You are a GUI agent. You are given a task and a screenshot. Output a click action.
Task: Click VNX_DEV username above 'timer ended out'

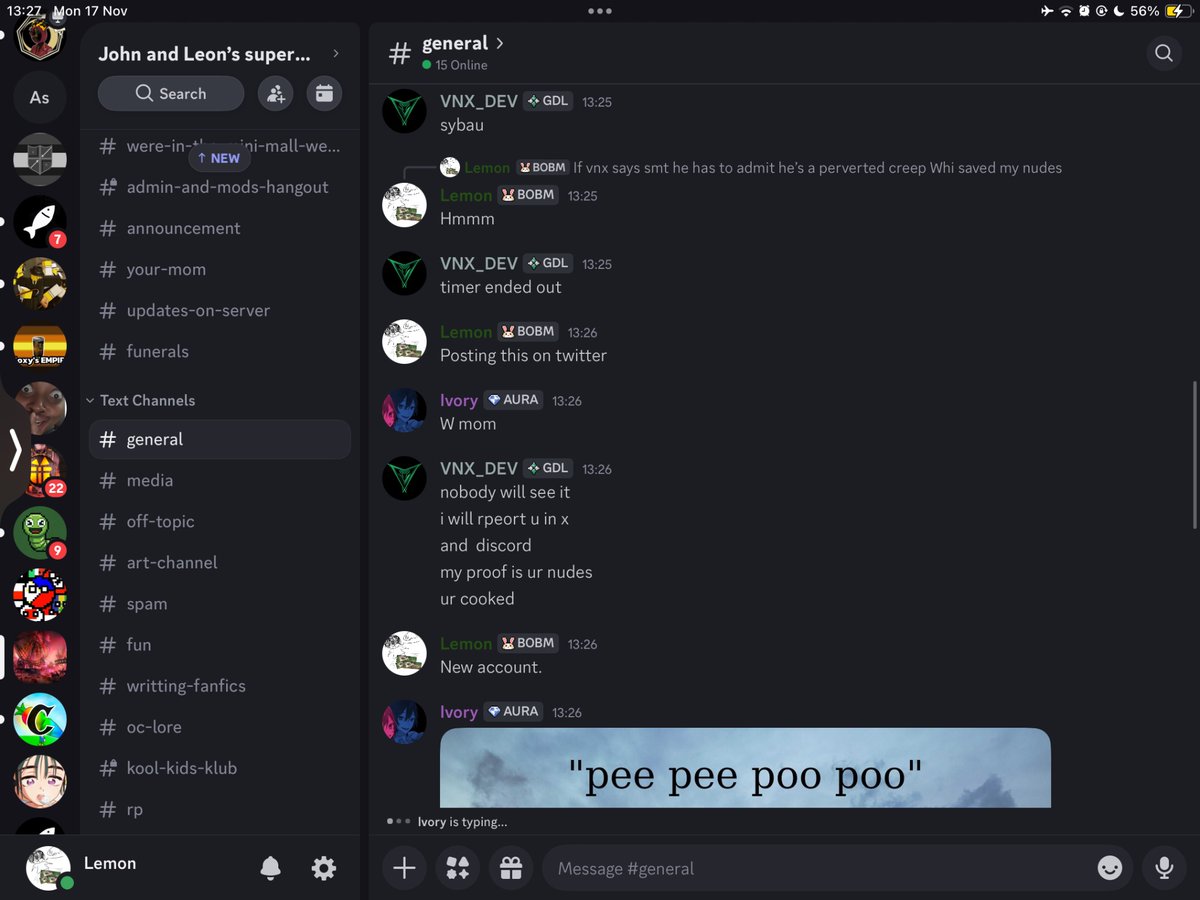479,263
